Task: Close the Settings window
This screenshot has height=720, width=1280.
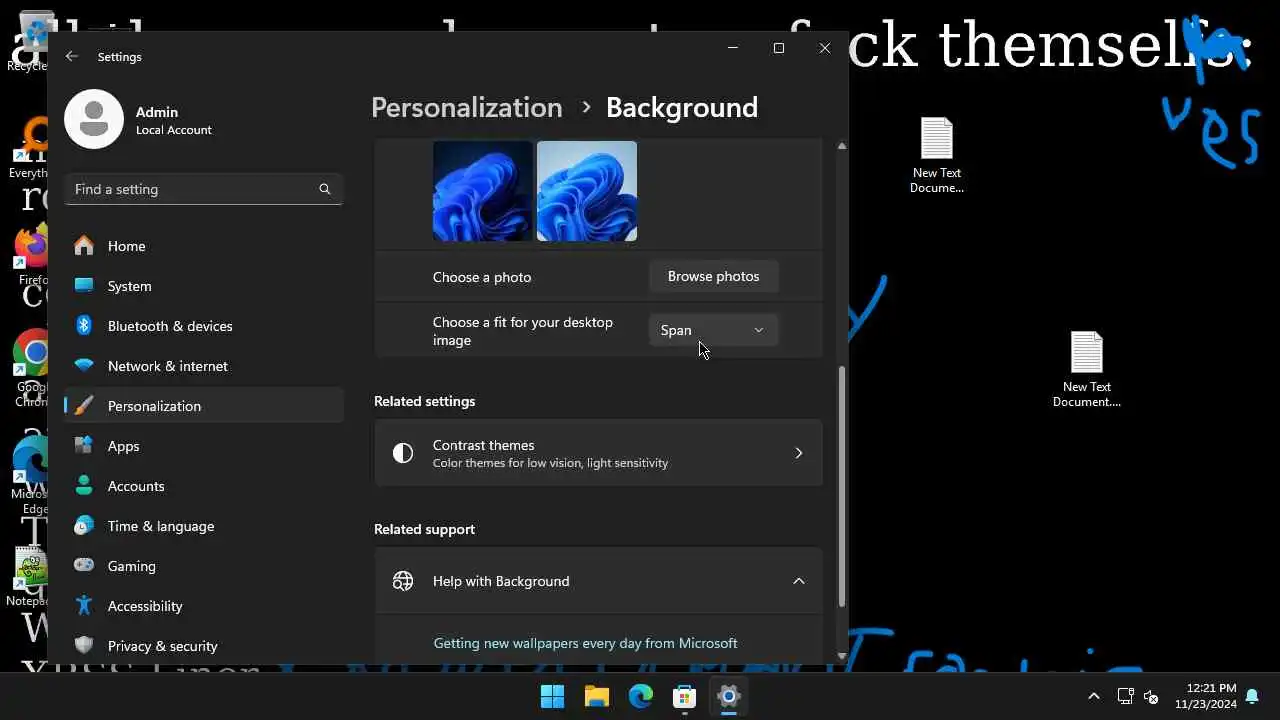Action: [x=825, y=48]
